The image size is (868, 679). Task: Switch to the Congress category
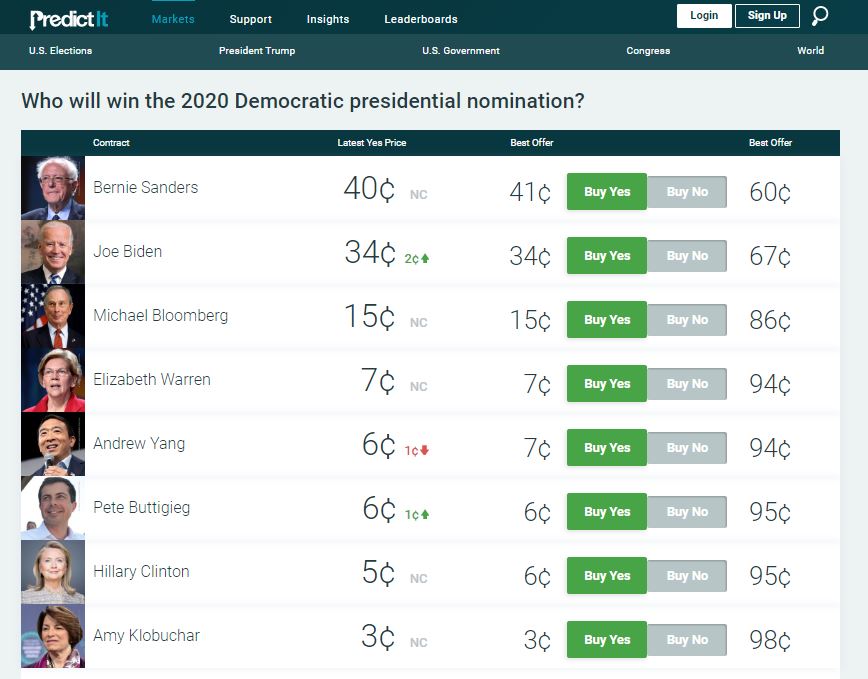pyautogui.click(x=648, y=51)
